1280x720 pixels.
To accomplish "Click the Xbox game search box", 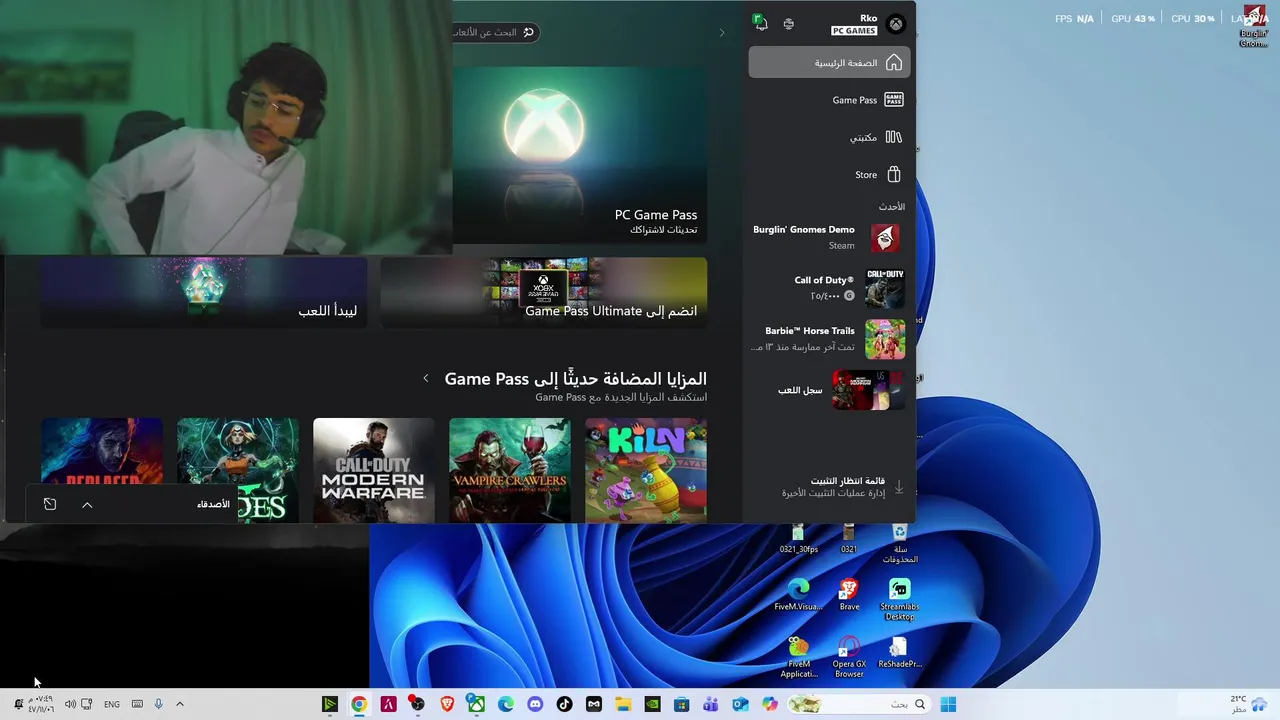I will 496,32.
